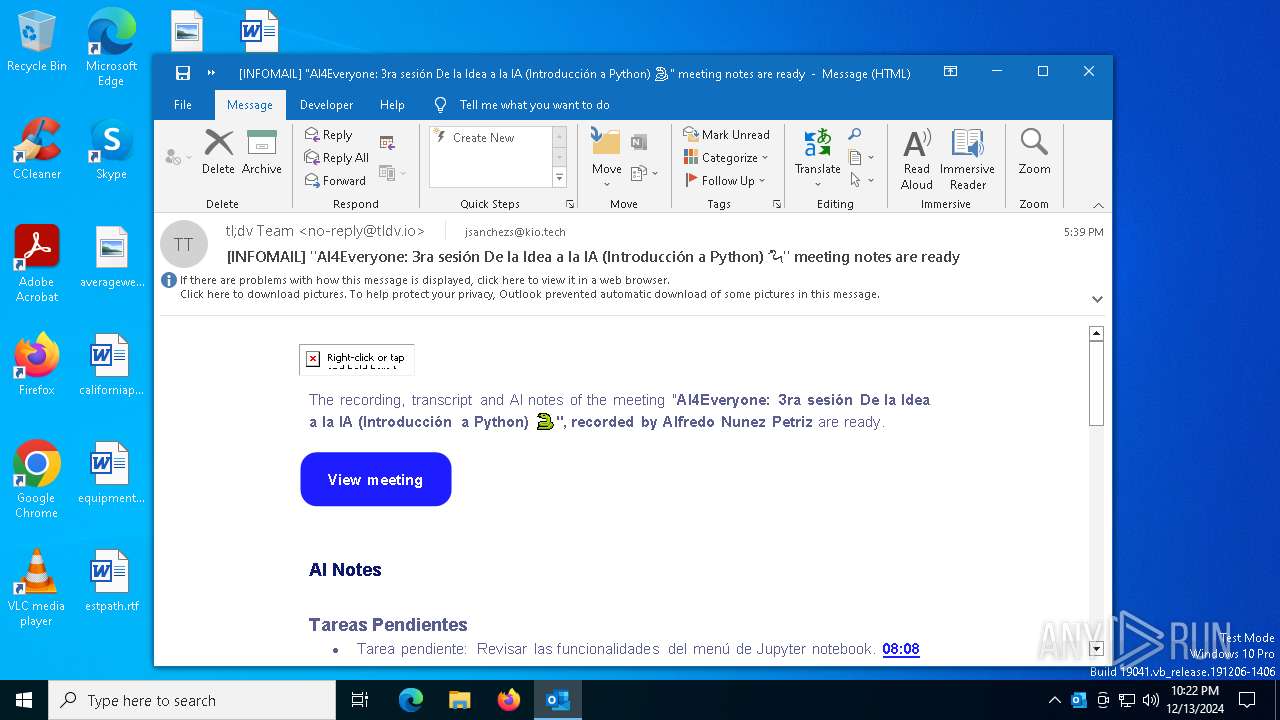Expand the message header chevron
1280x720 pixels.
pos(1097,299)
